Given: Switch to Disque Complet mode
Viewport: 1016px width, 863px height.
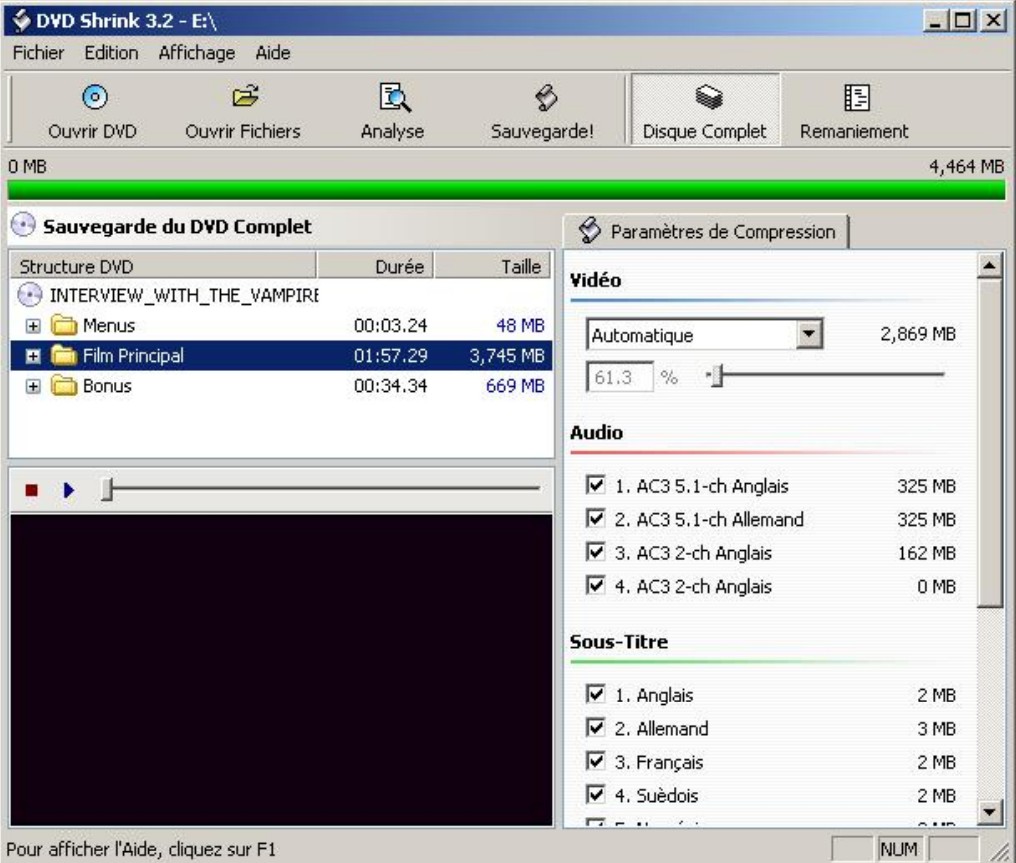Looking at the screenshot, I should pyautogui.click(x=705, y=109).
